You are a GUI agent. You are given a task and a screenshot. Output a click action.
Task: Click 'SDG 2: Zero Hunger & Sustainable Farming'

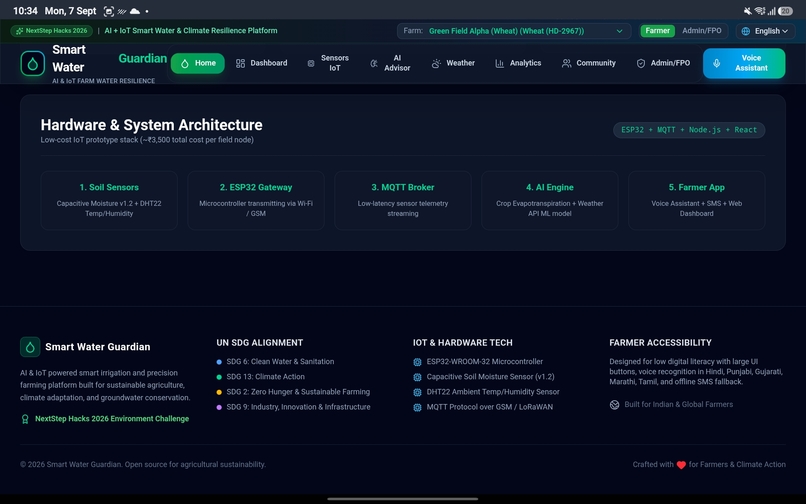(x=298, y=392)
